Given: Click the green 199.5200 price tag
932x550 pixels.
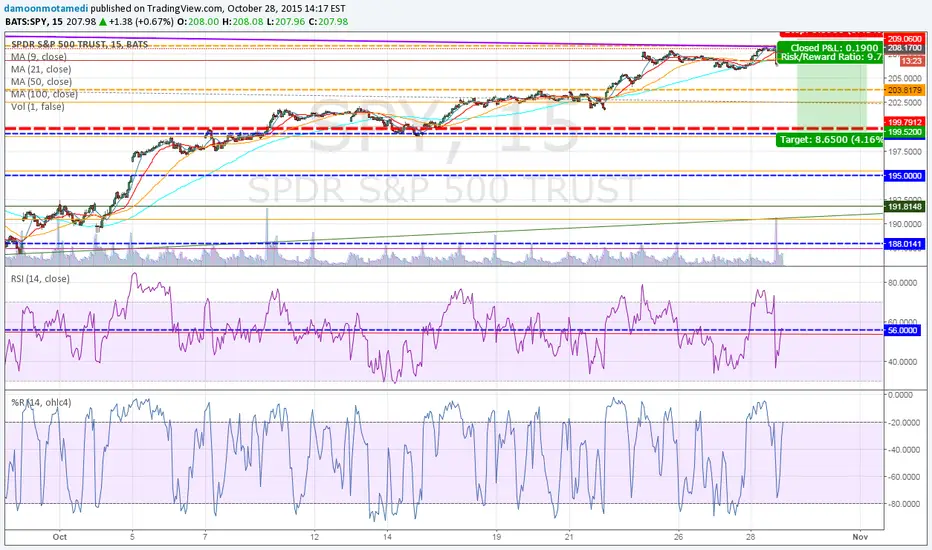Looking at the screenshot, I should 905,132.
